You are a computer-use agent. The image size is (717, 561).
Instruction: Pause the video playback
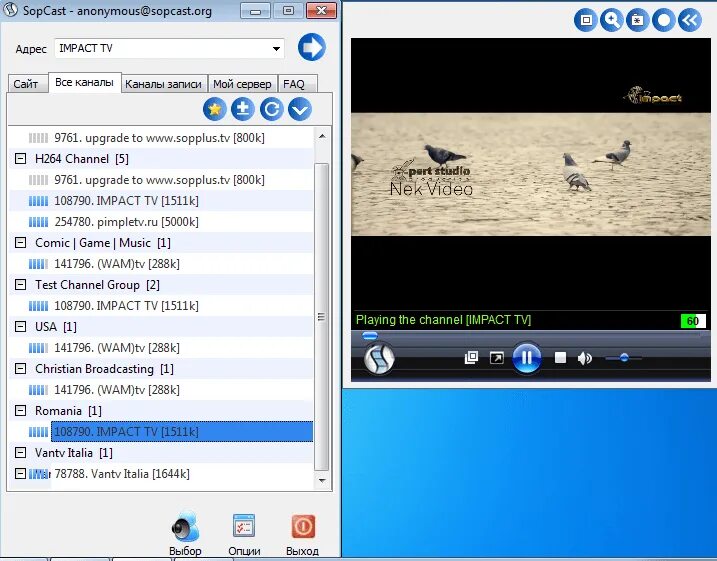pos(526,358)
